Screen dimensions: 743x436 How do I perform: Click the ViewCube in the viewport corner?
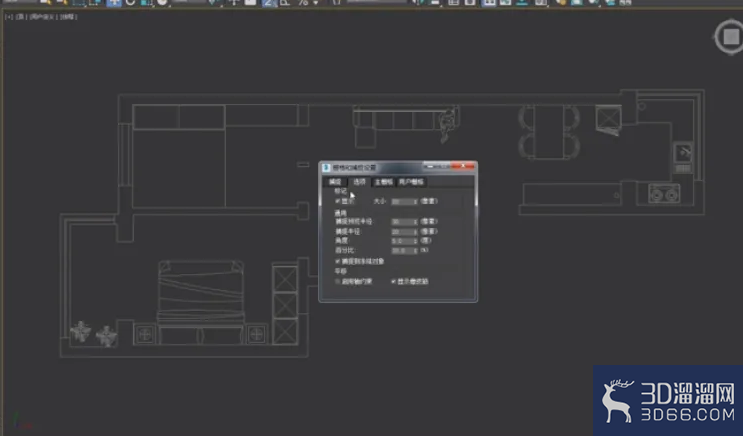730,37
